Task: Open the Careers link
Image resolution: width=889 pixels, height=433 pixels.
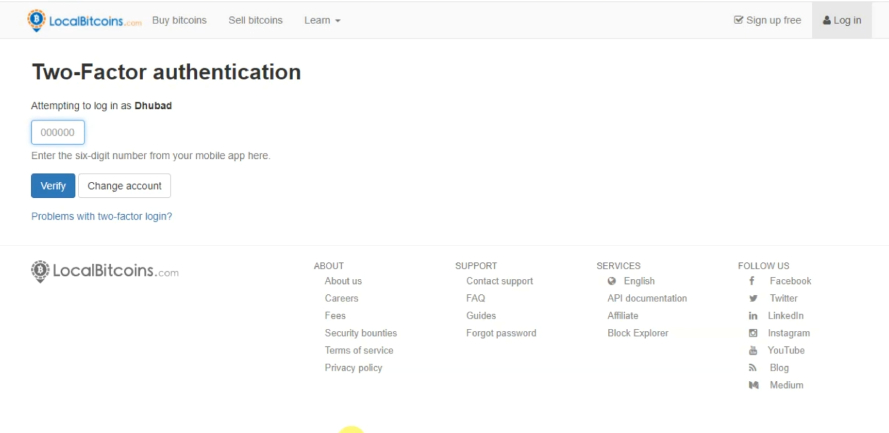Action: pyautogui.click(x=341, y=298)
